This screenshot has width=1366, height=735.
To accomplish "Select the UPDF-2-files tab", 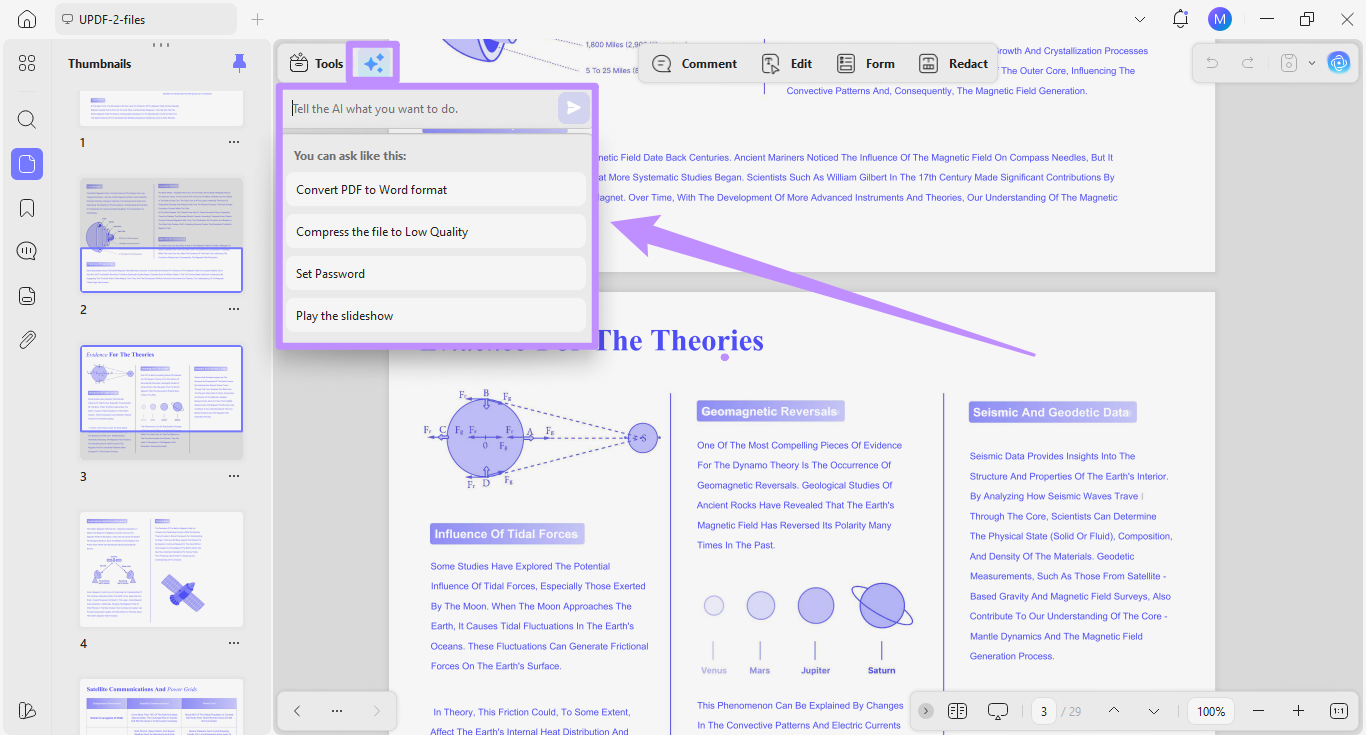I will coord(145,19).
